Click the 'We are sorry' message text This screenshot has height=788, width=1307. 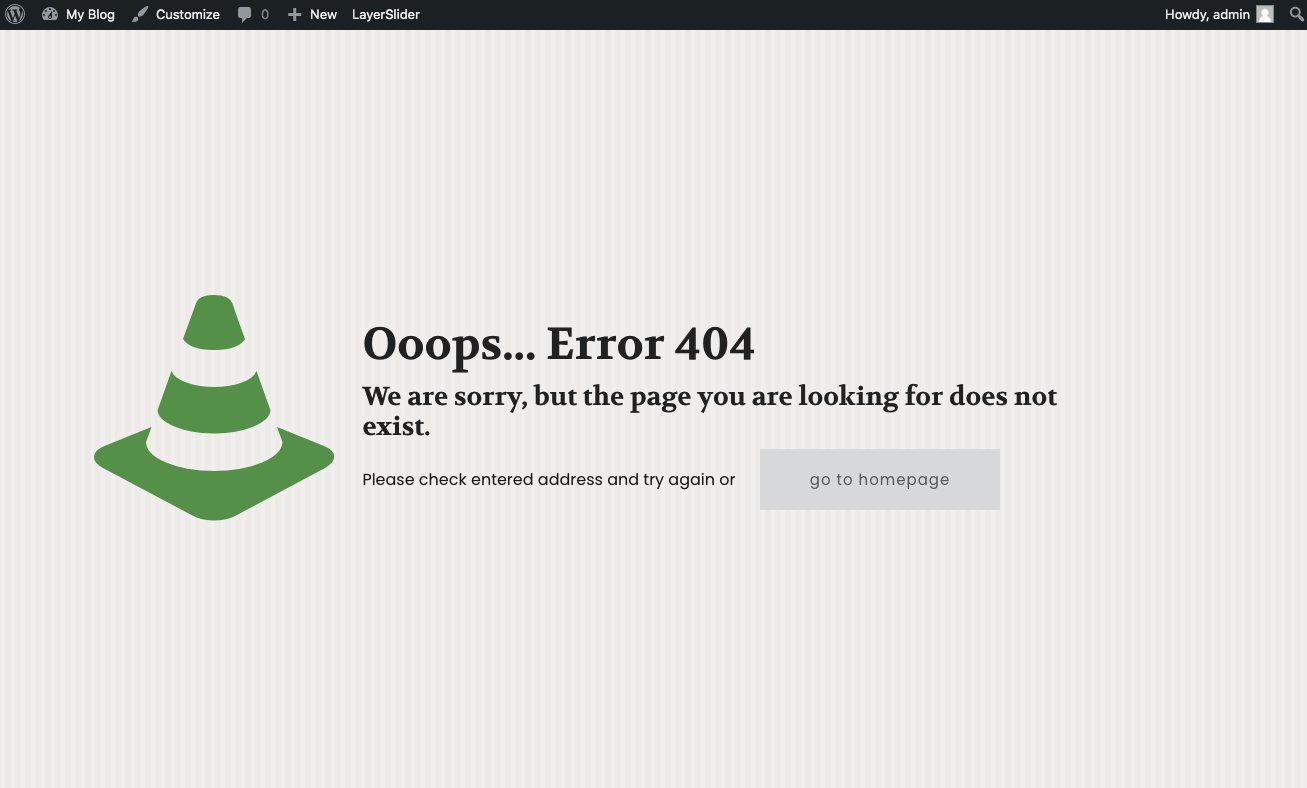709,410
